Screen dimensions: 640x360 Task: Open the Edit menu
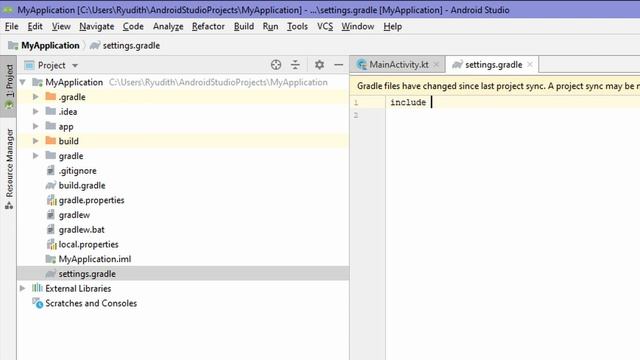35,27
